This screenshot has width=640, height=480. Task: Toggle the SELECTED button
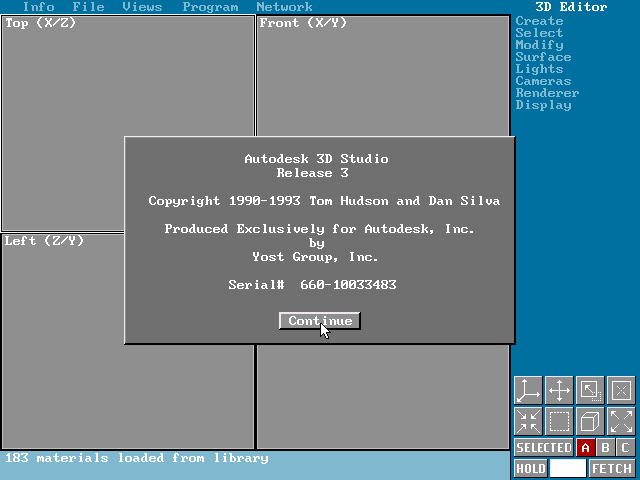pyautogui.click(x=543, y=448)
